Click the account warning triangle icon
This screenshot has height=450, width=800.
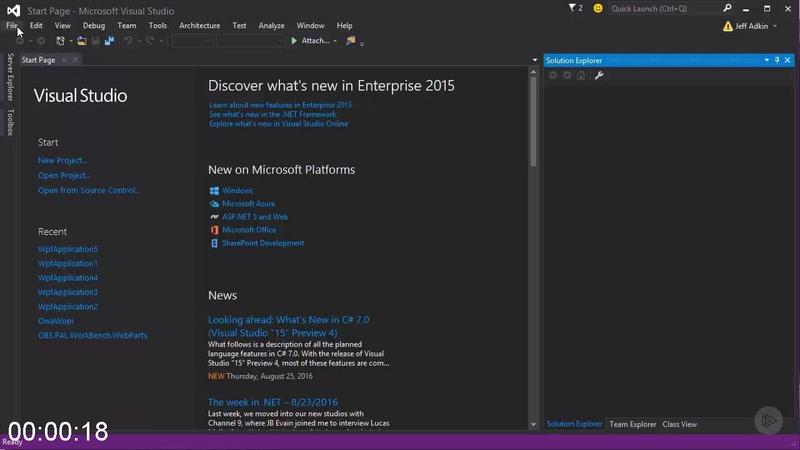point(728,26)
